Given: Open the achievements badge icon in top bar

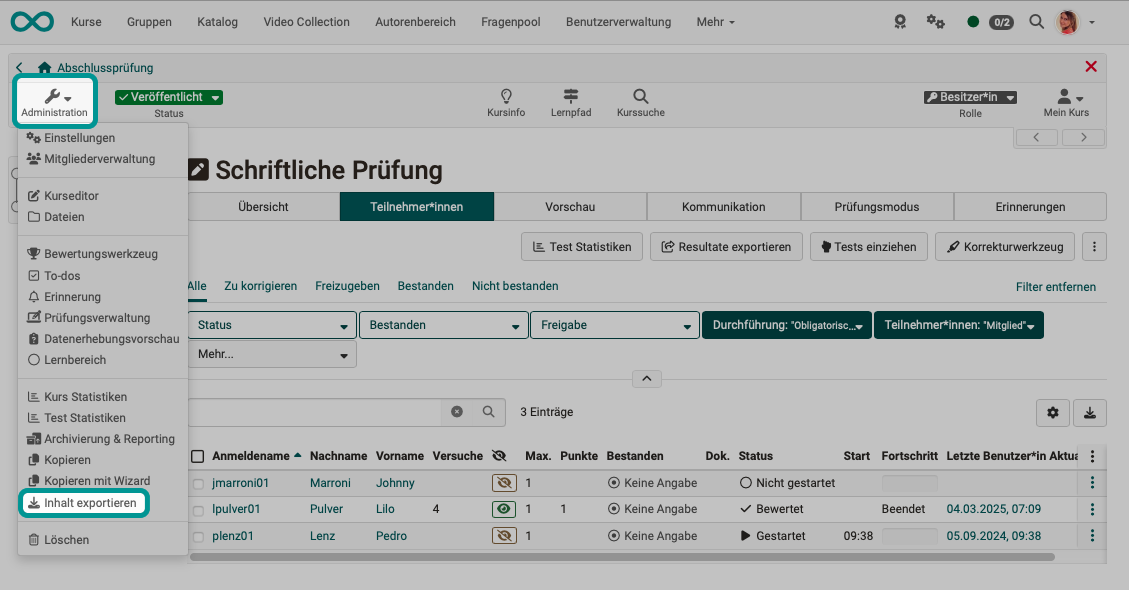Looking at the screenshot, I should 899,20.
